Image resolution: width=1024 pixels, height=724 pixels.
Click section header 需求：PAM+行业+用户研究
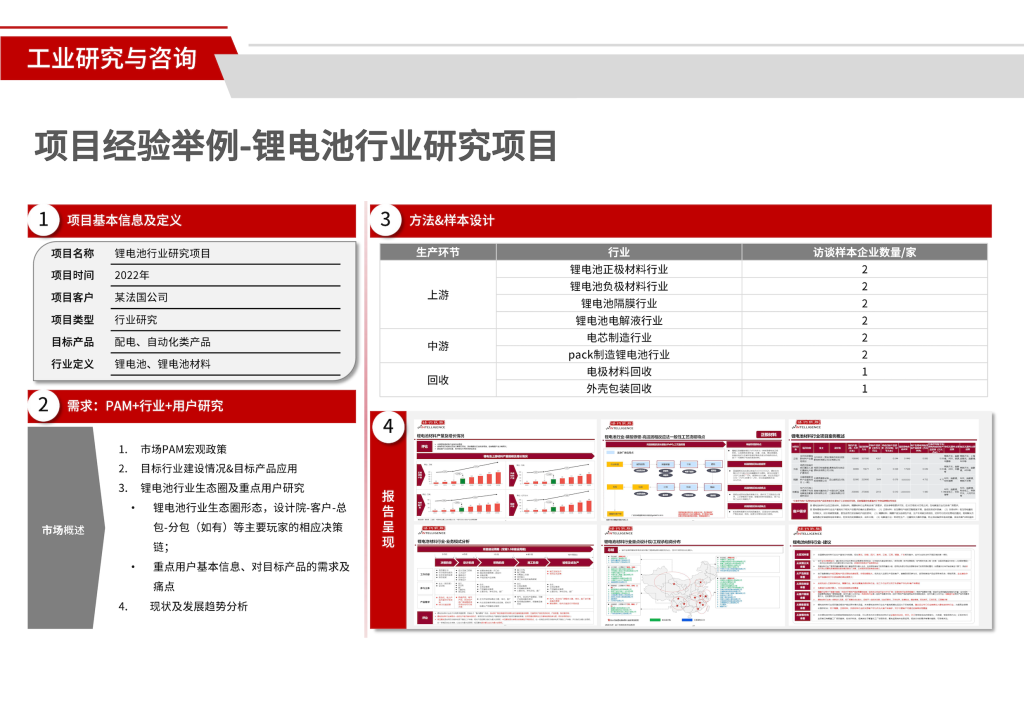[145, 406]
